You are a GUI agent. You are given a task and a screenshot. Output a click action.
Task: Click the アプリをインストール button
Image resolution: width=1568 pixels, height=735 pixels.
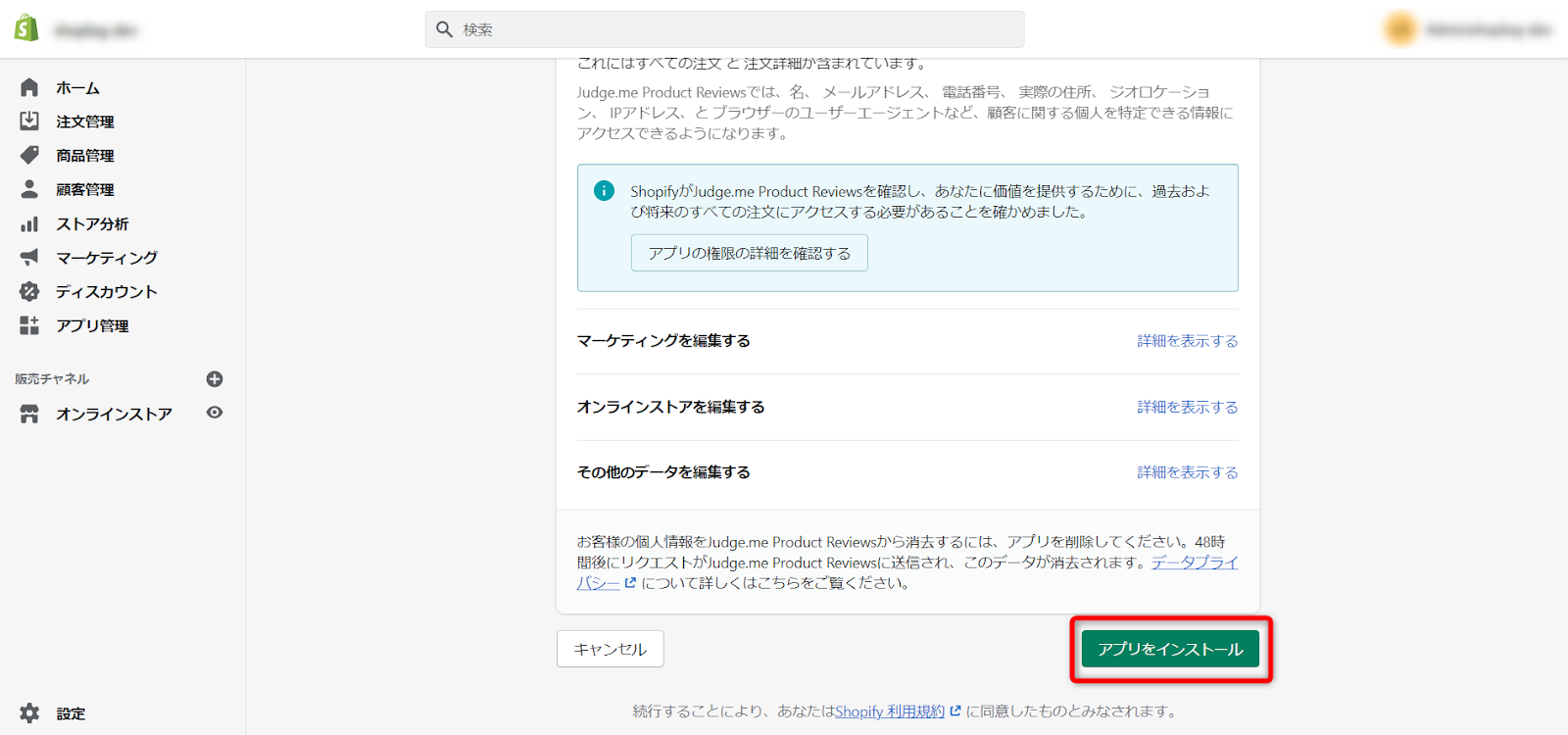(x=1170, y=649)
